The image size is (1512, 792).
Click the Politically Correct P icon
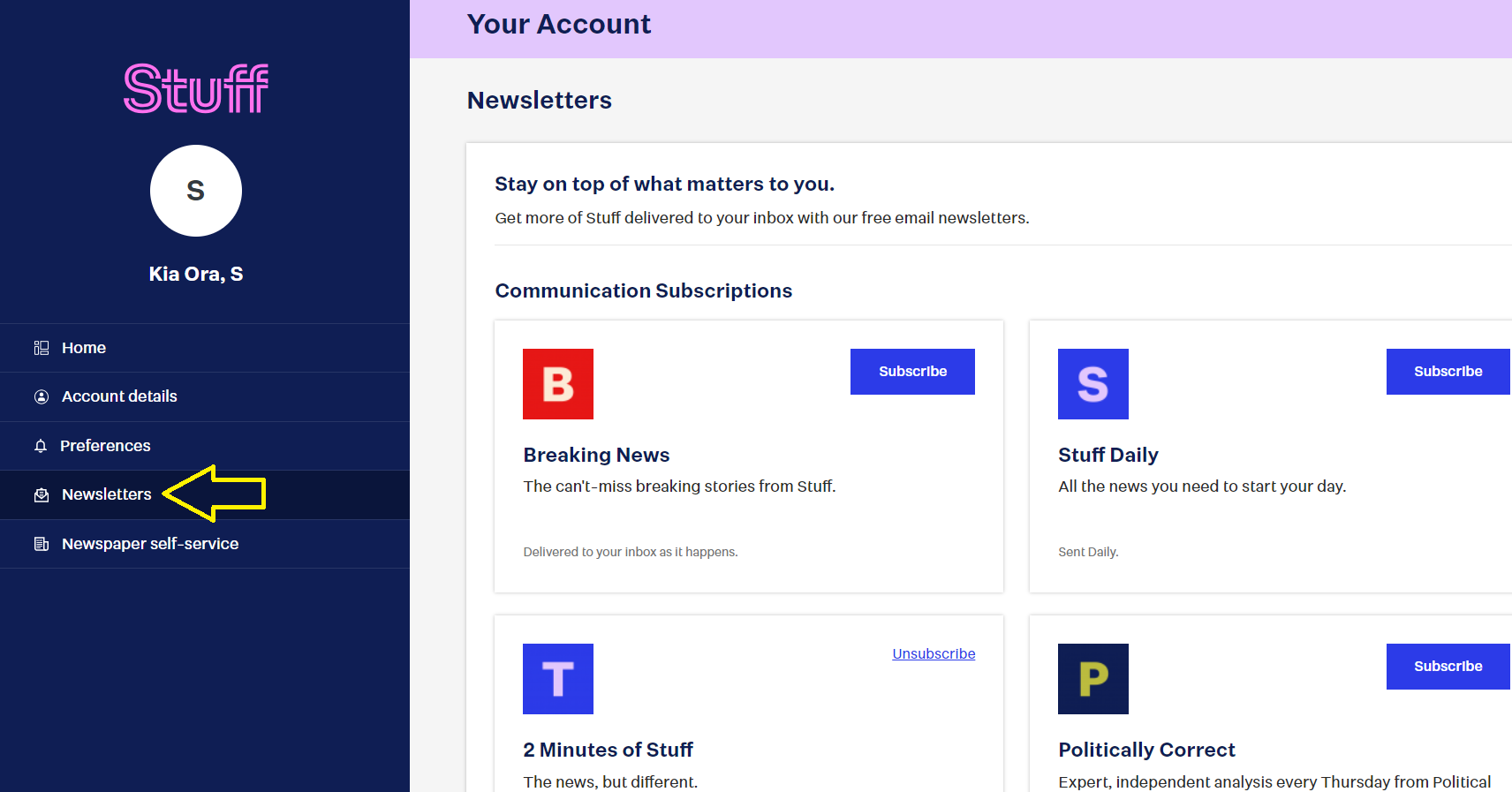[1092, 679]
